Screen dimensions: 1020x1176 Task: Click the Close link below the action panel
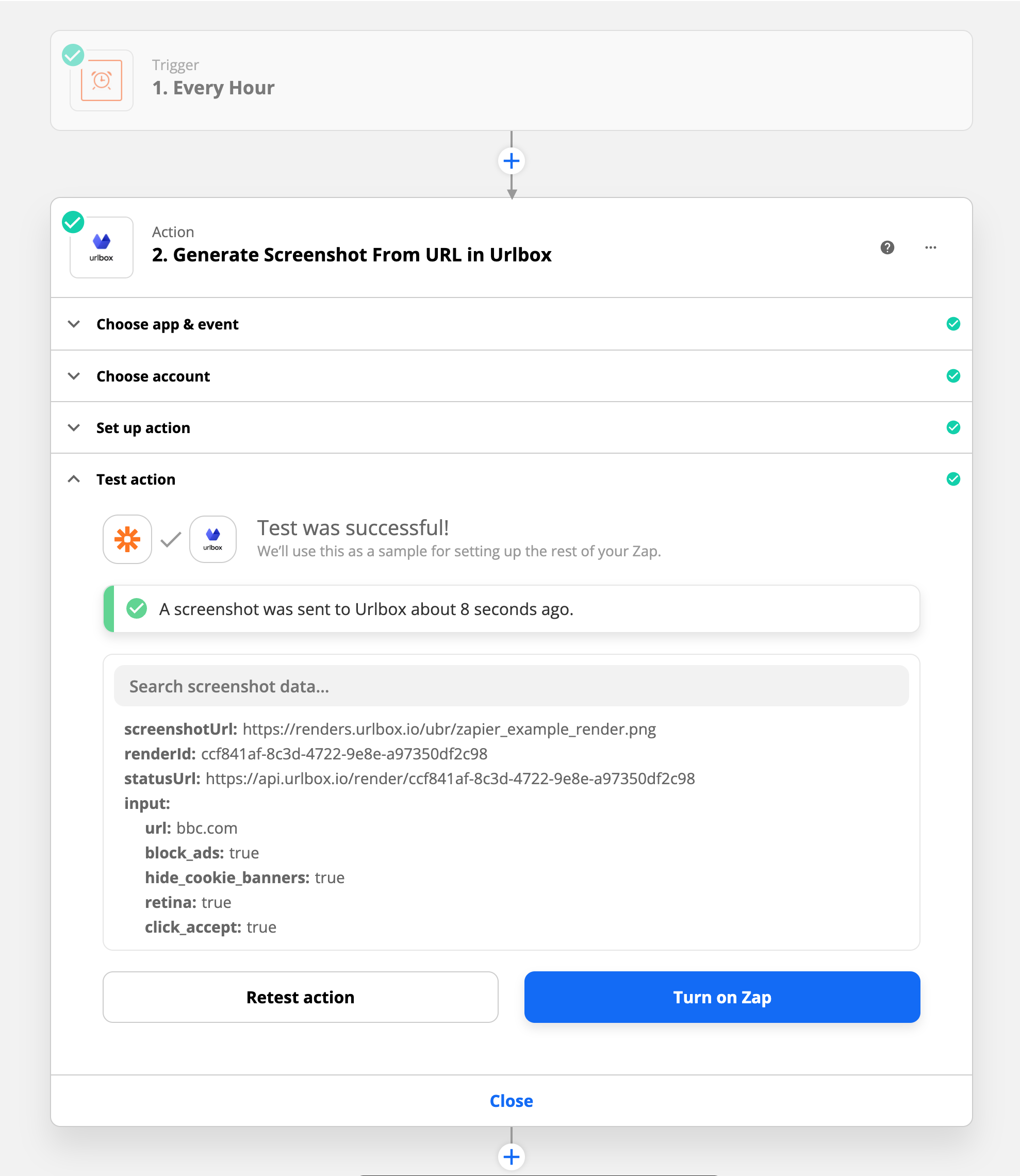[x=511, y=1100]
